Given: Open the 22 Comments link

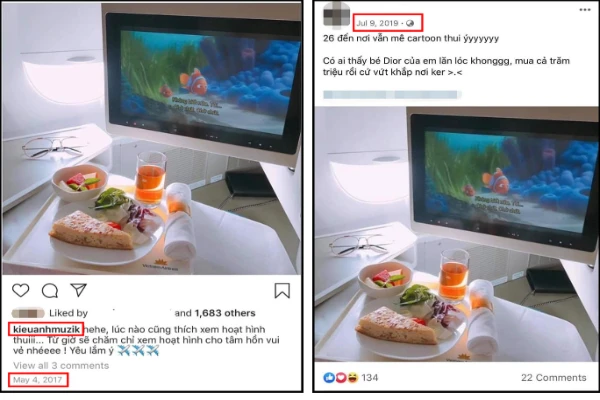Looking at the screenshot, I should pos(554,378).
